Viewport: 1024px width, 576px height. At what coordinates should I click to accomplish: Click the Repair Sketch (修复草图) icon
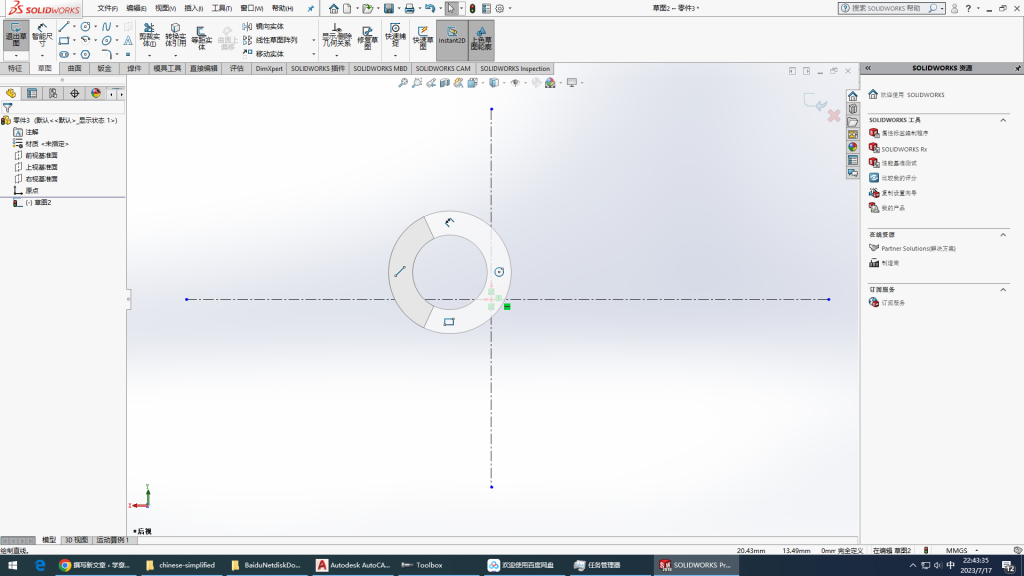(x=368, y=38)
